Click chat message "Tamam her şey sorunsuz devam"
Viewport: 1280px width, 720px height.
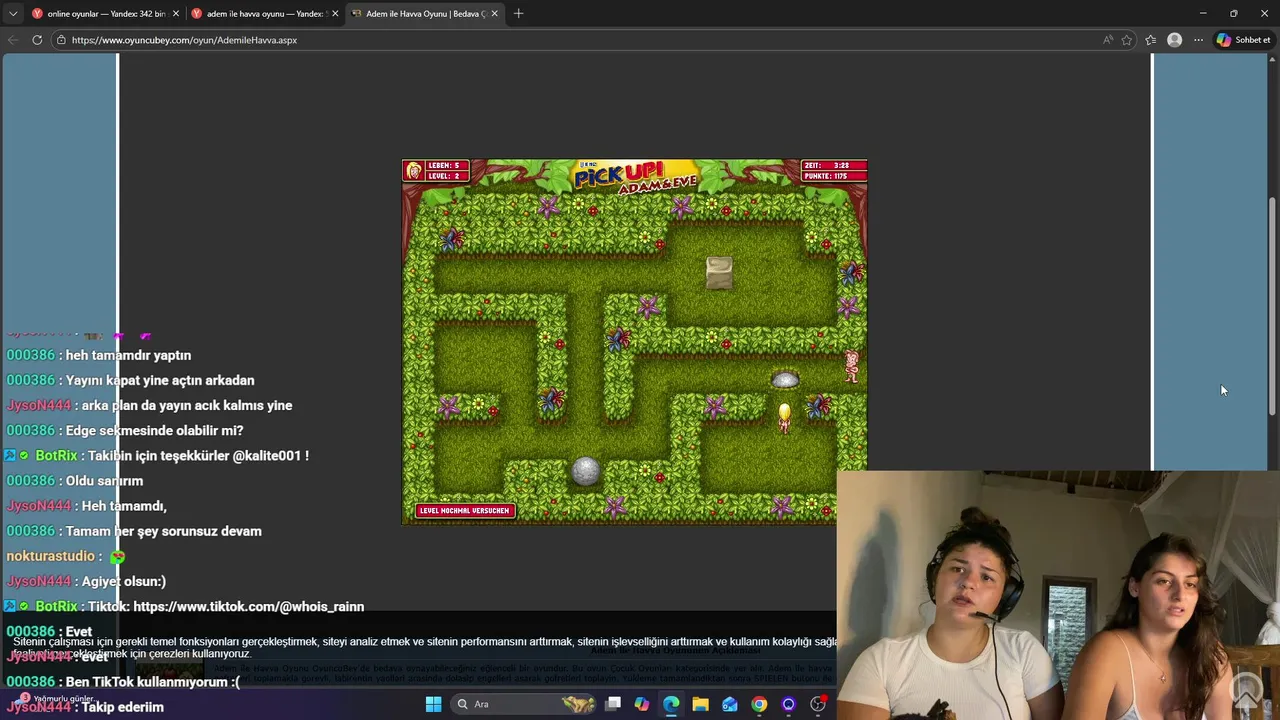tap(164, 531)
